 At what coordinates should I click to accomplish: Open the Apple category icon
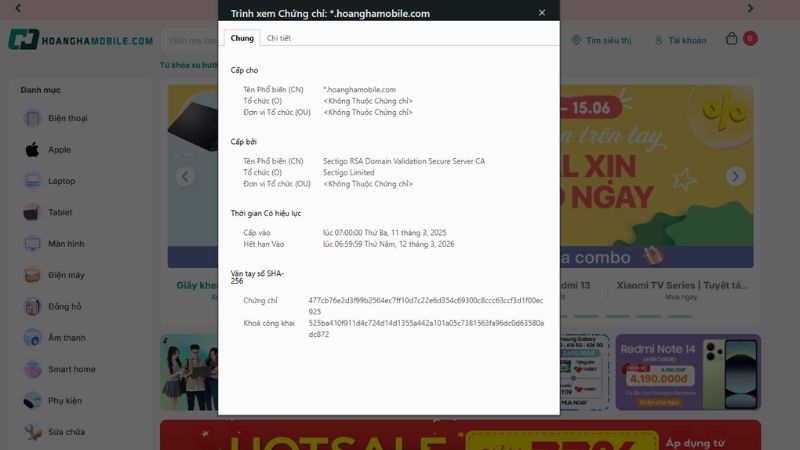pos(33,150)
